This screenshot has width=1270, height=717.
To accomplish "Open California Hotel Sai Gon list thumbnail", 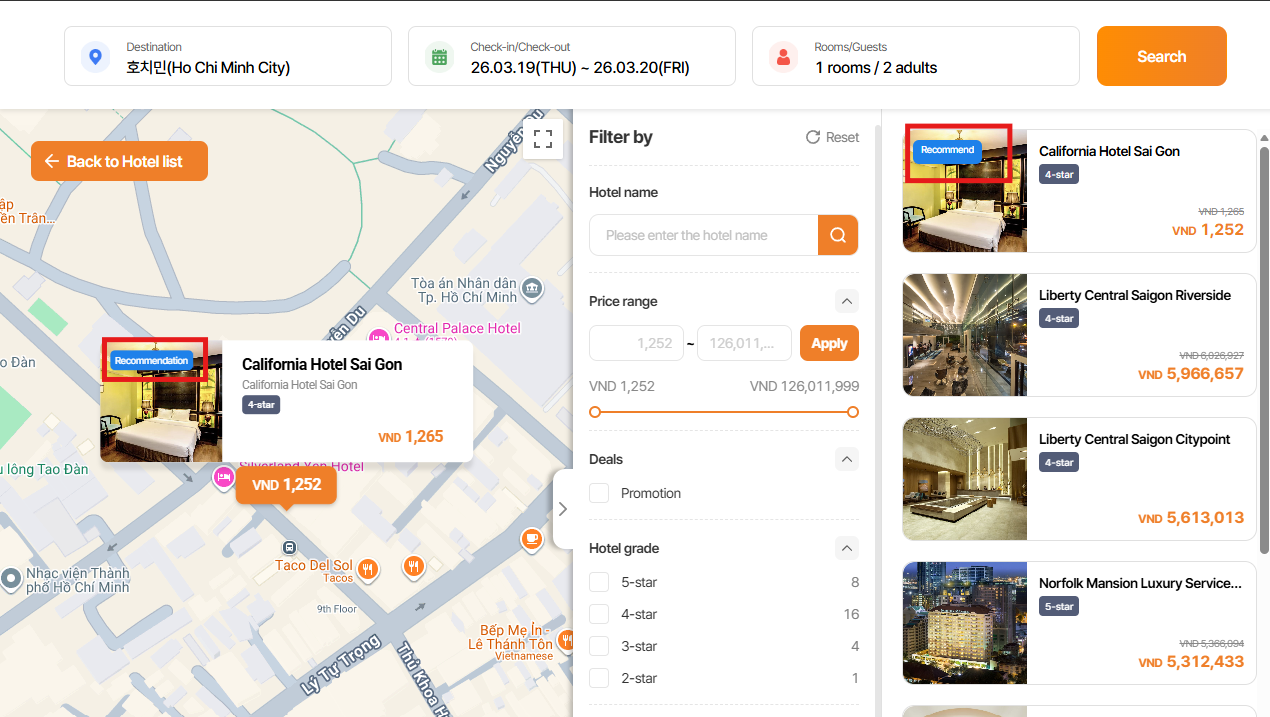I will [x=965, y=190].
